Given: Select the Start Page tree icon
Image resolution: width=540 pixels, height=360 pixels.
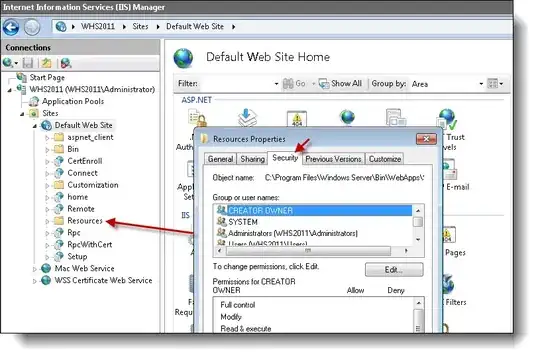Looking at the screenshot, I should click(22, 77).
